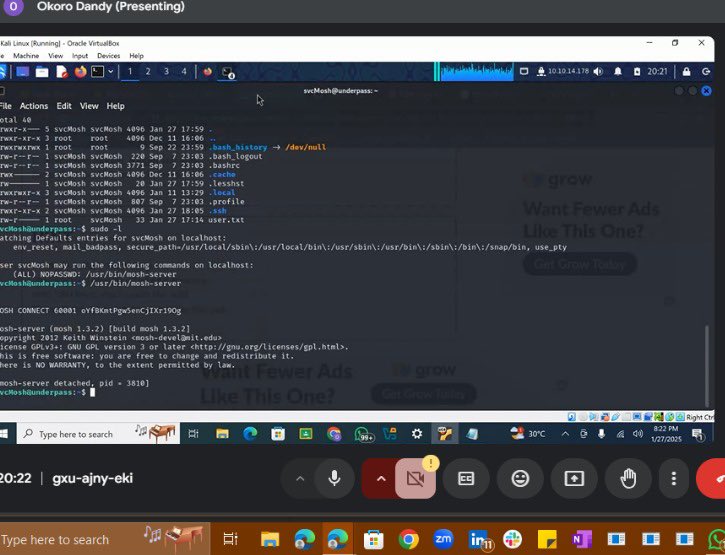Open LinkedIn on the bottom Windows taskbar

pyautogui.click(x=479, y=539)
